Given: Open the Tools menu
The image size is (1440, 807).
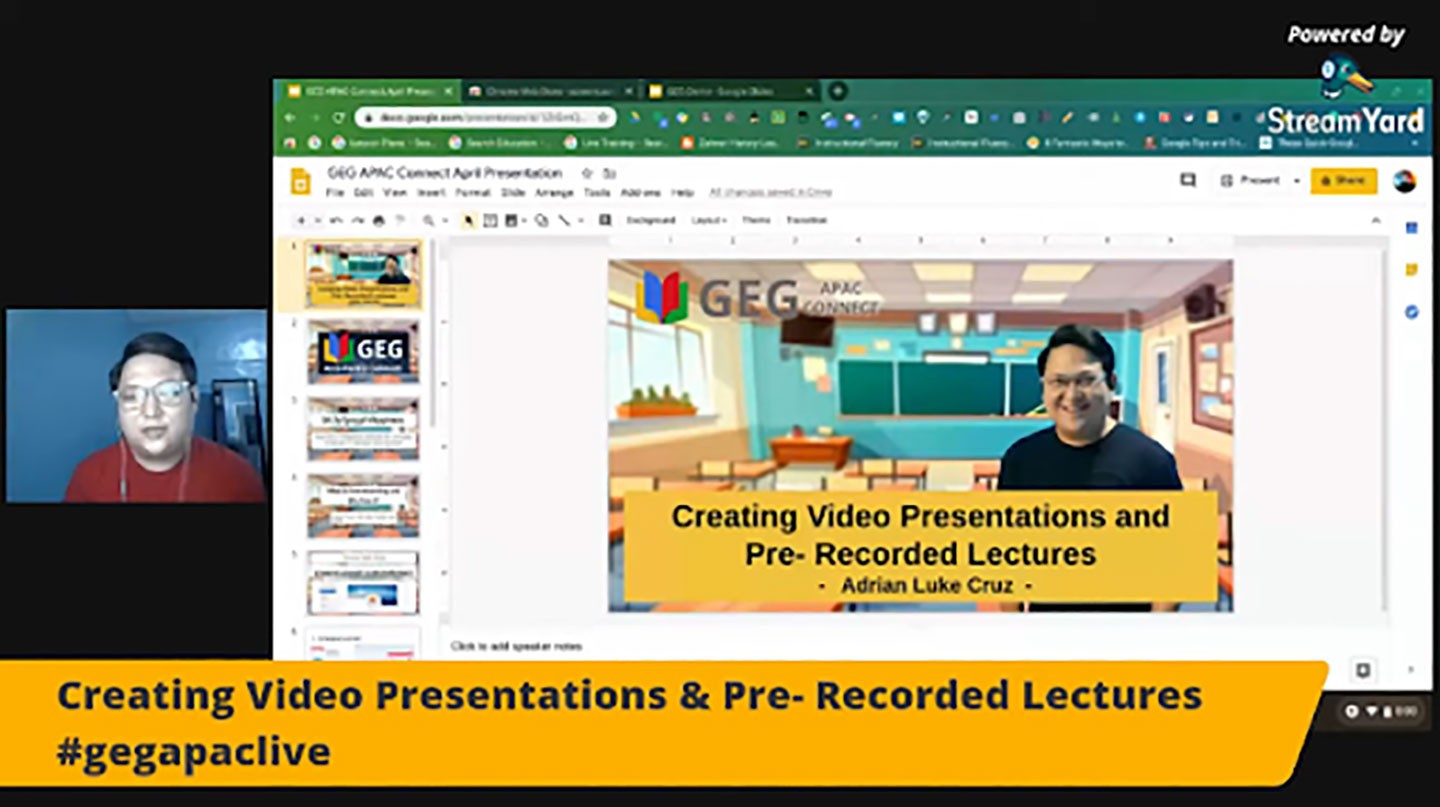Looking at the screenshot, I should coord(597,192).
